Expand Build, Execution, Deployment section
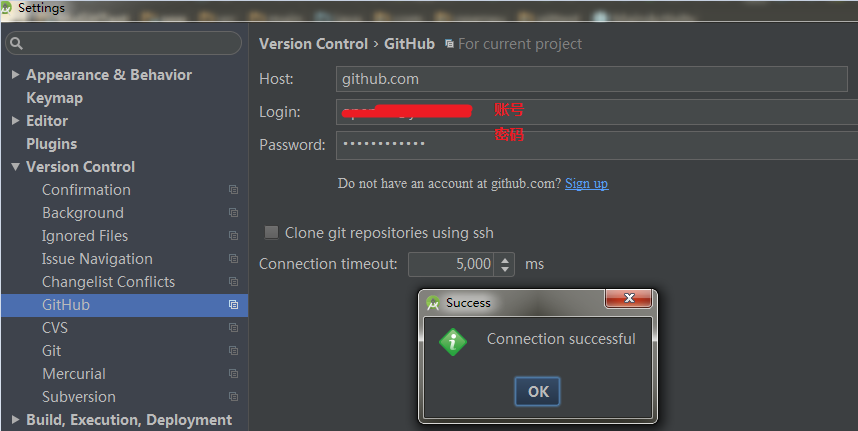This screenshot has width=858, height=431. 15,420
